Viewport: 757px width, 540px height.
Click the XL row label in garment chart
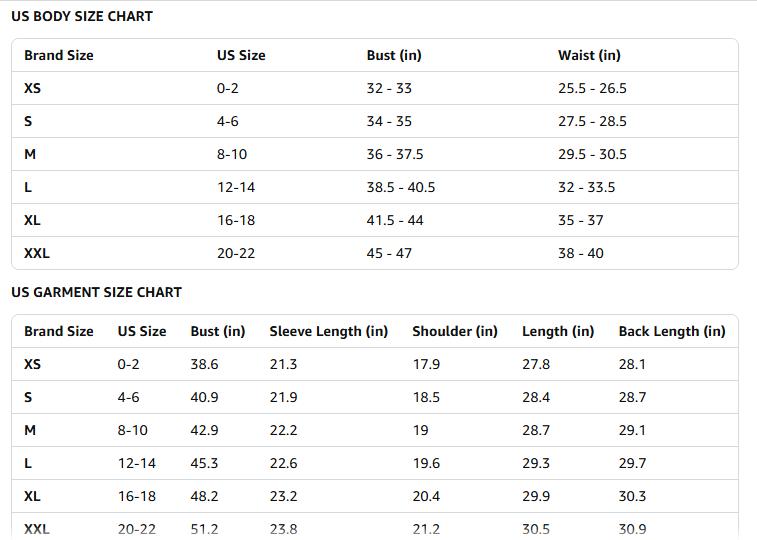coord(32,496)
